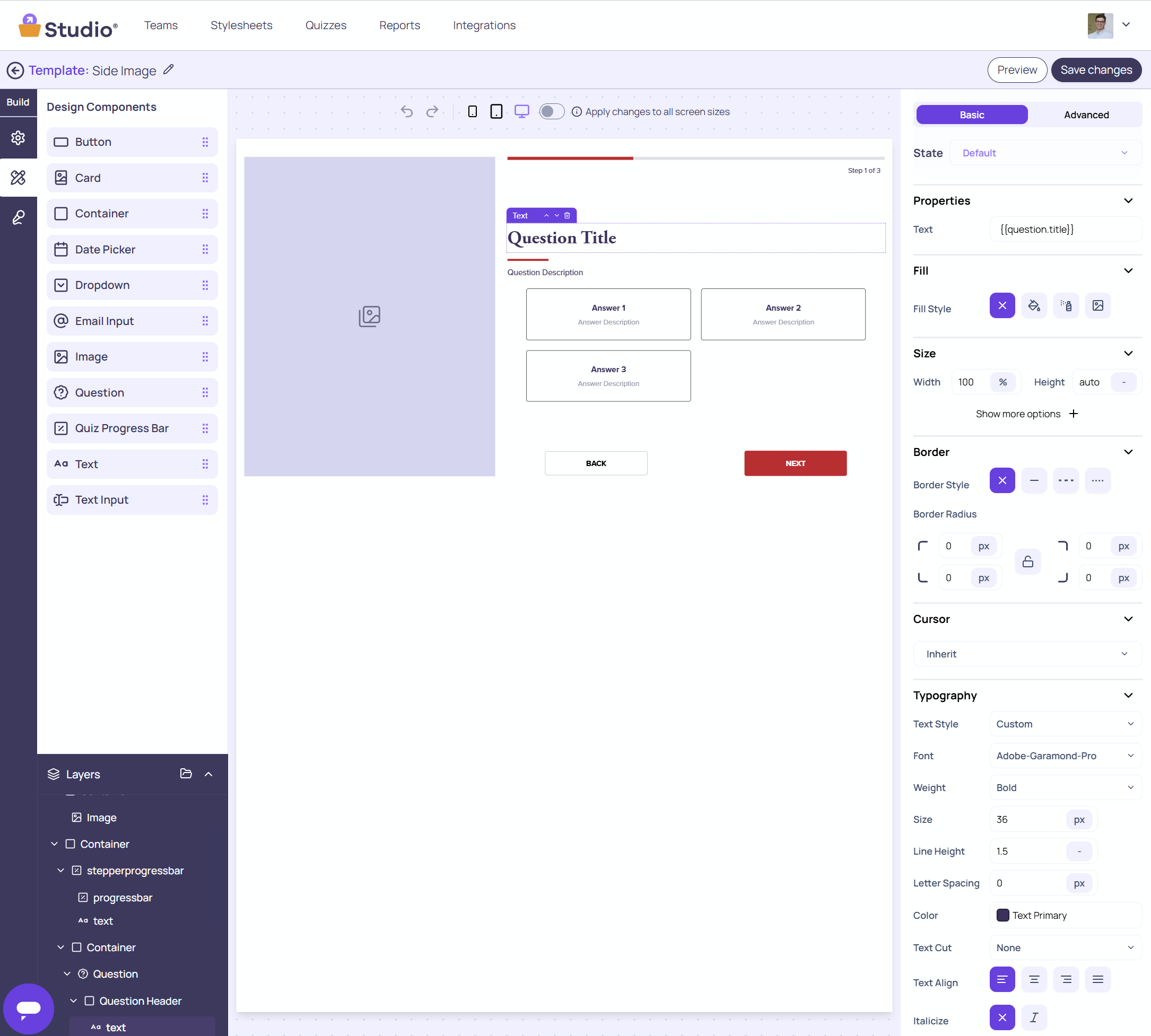Click the Save changes button
Image resolution: width=1151 pixels, height=1036 pixels.
click(x=1096, y=70)
